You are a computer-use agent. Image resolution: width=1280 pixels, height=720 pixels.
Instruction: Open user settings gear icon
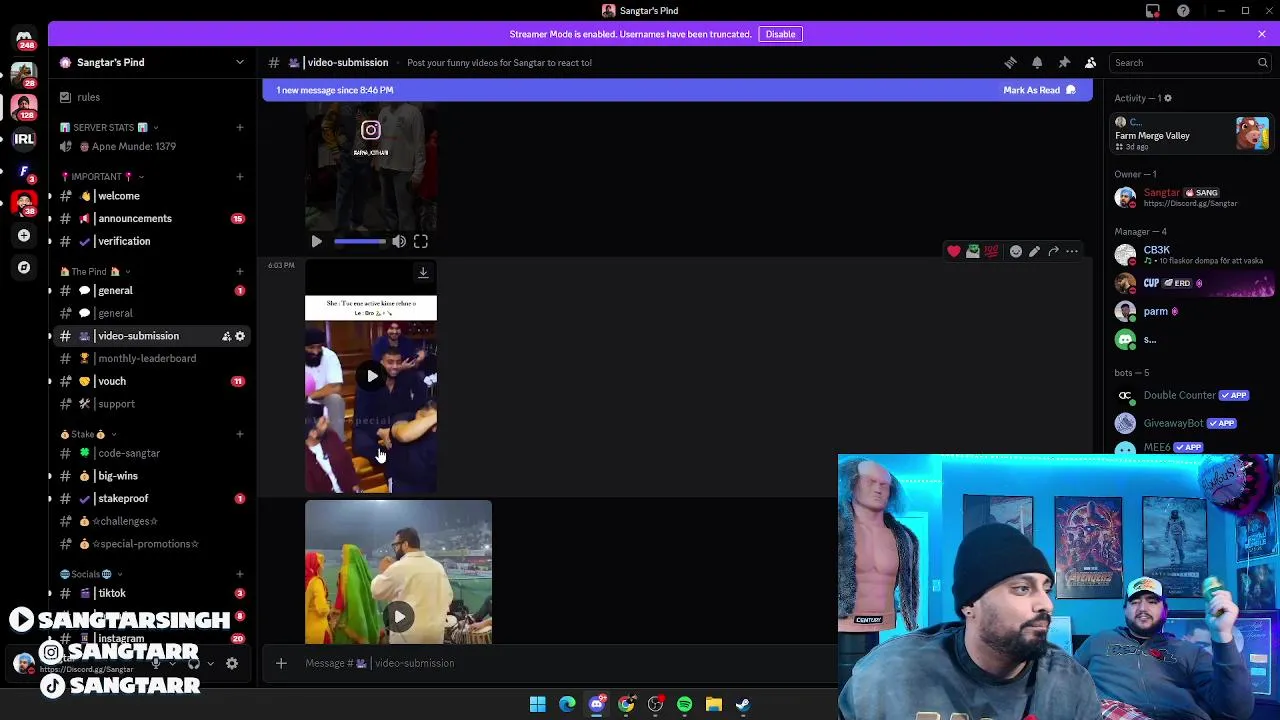[232, 663]
